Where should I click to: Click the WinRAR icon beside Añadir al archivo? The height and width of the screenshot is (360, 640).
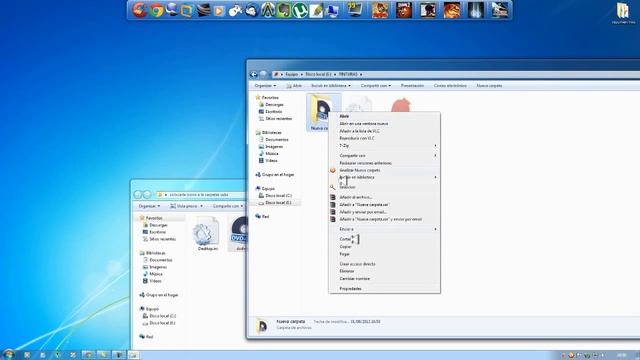333,197
